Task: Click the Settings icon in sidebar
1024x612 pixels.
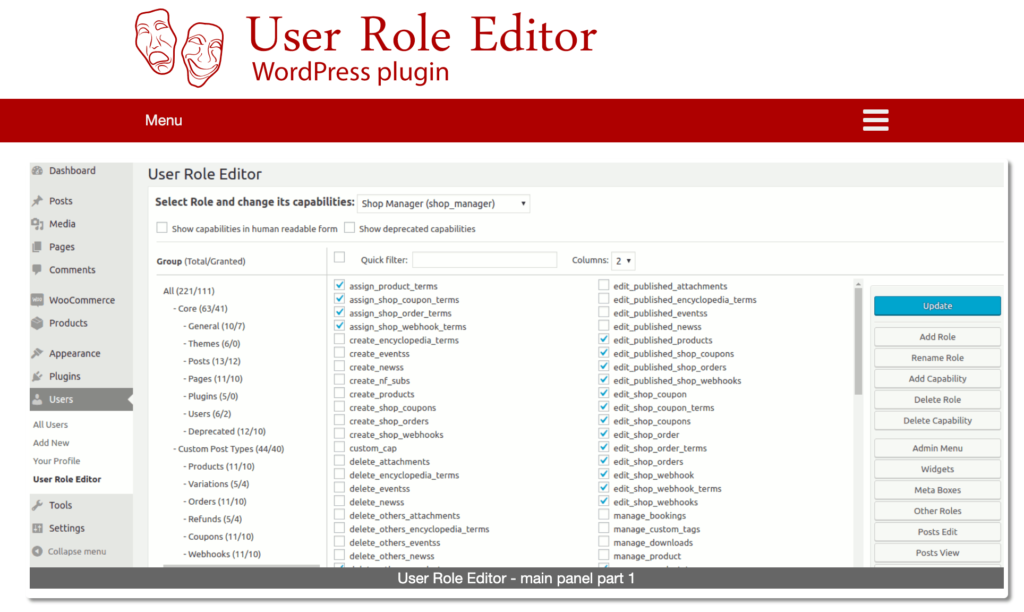Action: point(37,528)
